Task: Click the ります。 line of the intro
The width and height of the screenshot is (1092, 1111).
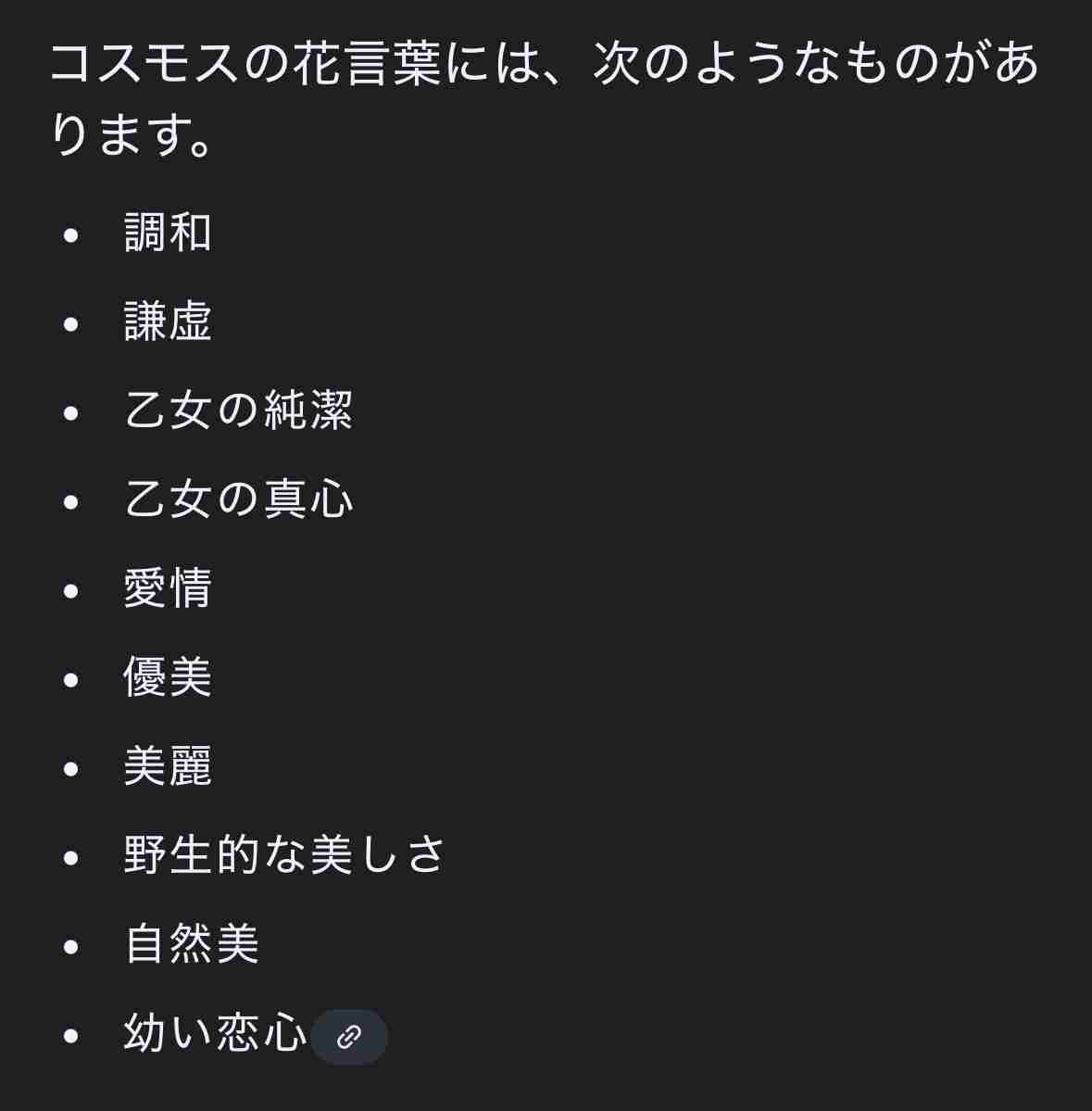Action: point(131,135)
